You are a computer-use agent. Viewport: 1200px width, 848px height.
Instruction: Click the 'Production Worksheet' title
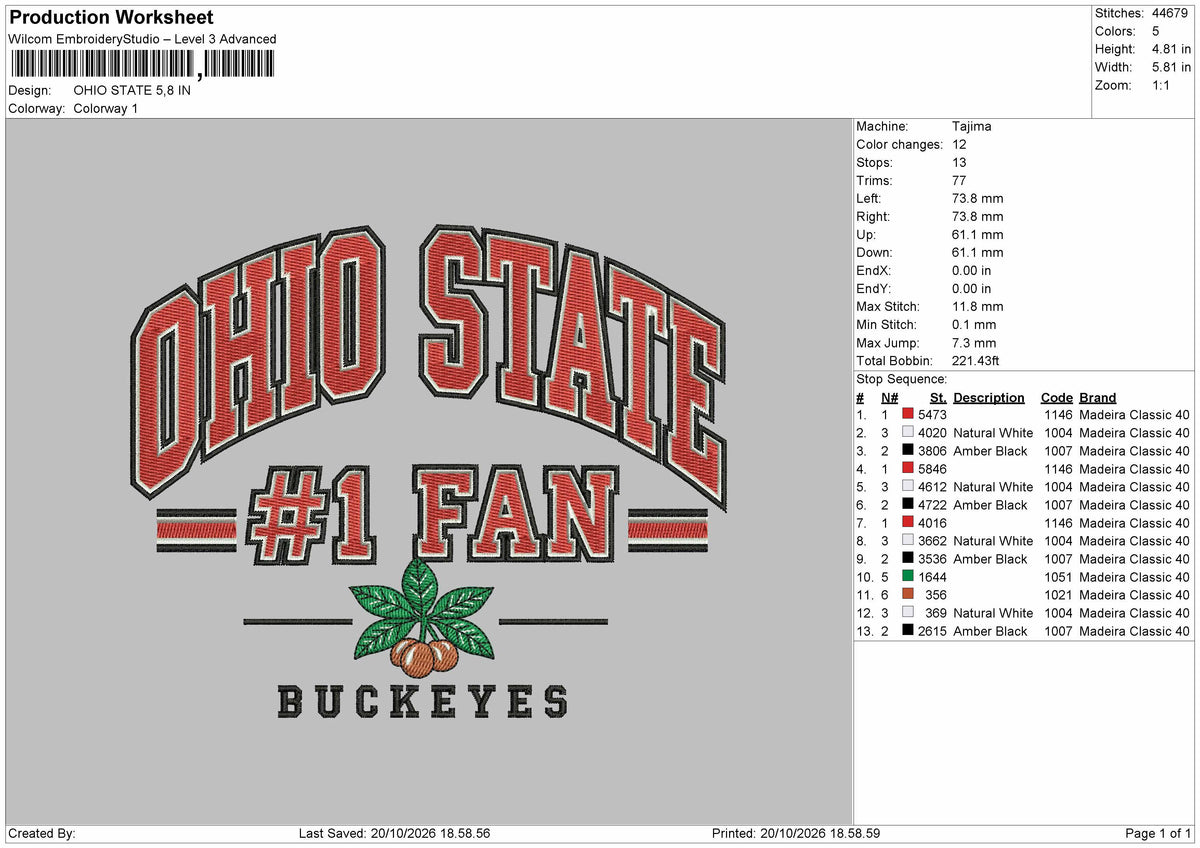coord(111,17)
